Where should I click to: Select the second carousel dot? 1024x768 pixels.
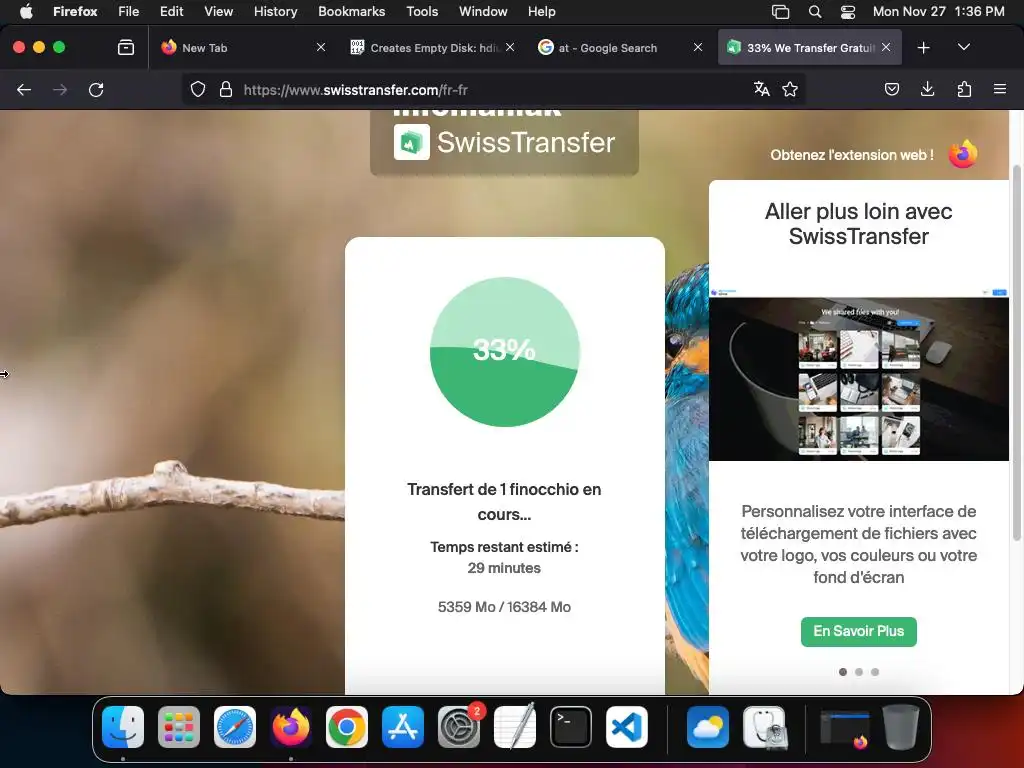859,672
